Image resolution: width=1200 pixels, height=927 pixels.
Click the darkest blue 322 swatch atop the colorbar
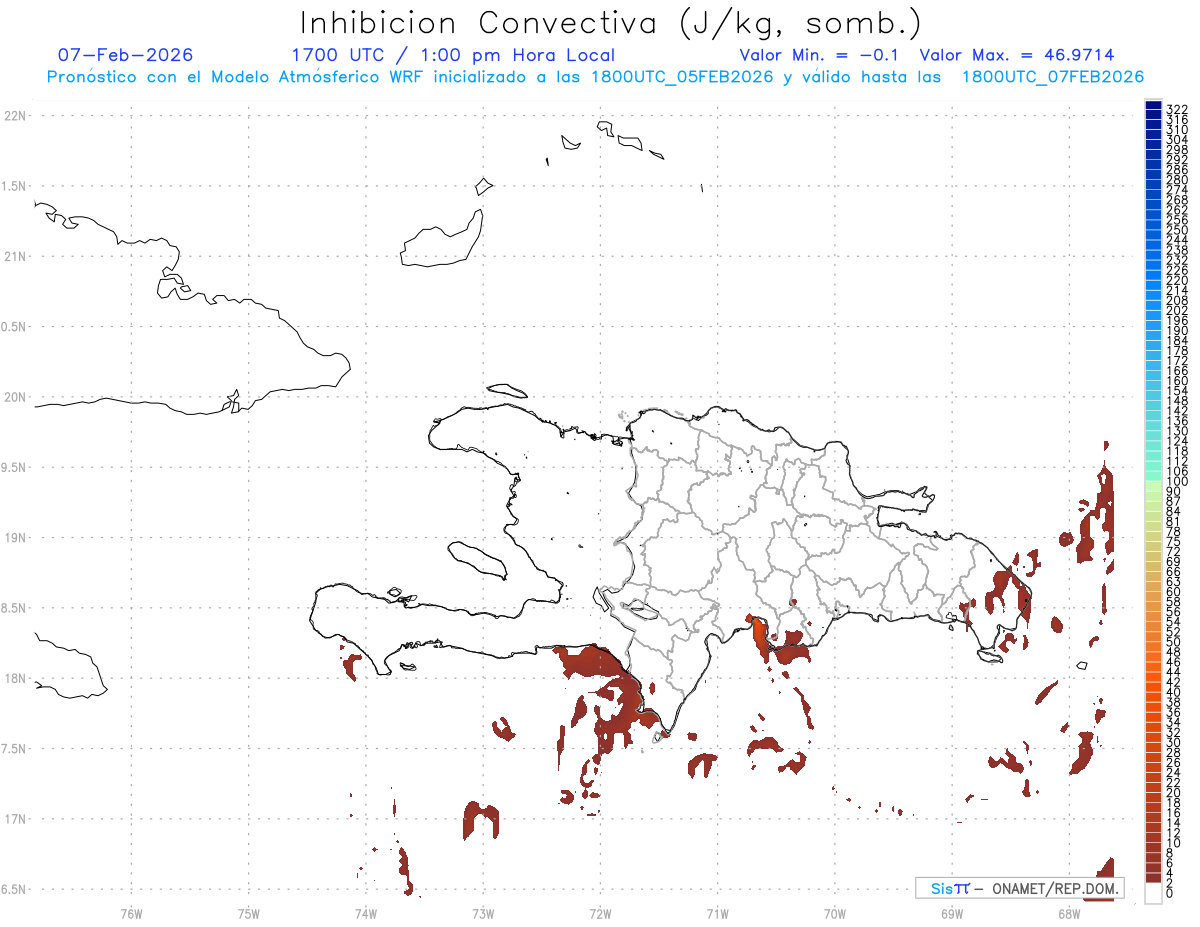tap(1153, 107)
